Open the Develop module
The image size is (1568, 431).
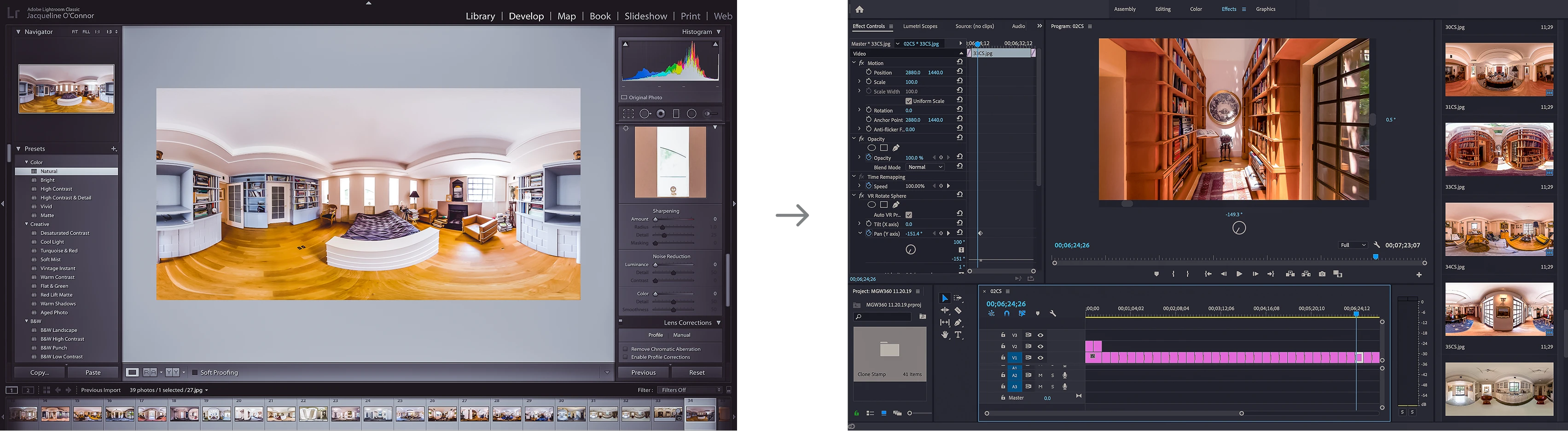click(x=526, y=17)
